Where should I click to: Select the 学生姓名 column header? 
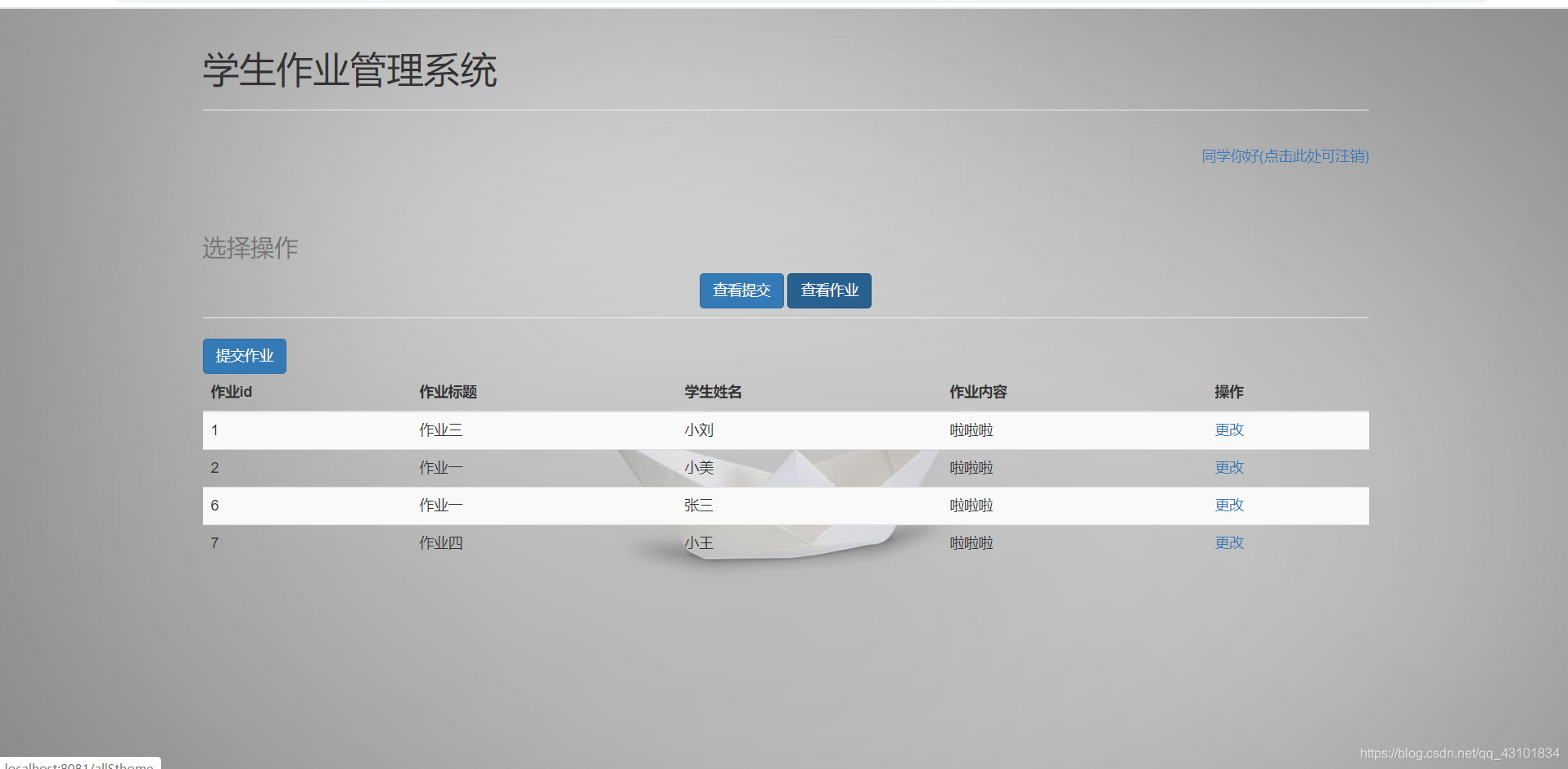(714, 392)
